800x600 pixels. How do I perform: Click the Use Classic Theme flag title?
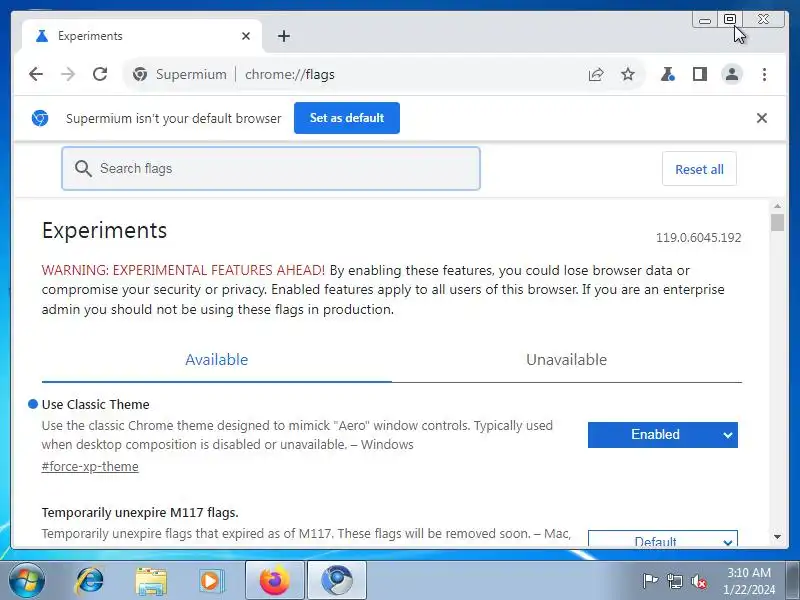point(95,405)
